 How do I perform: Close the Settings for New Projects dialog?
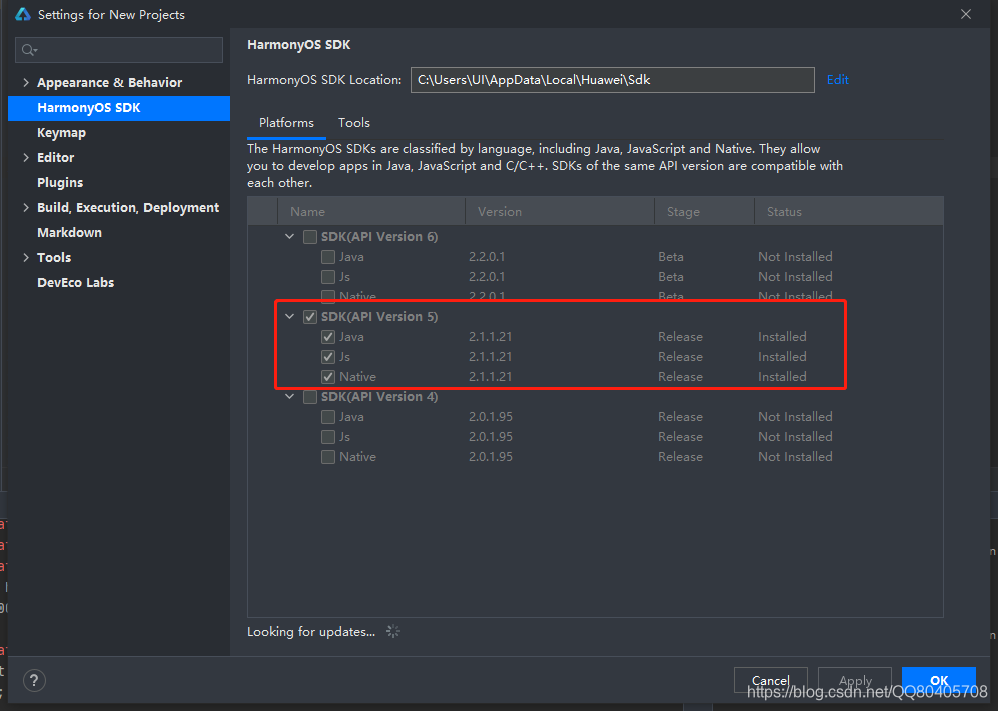tap(966, 14)
